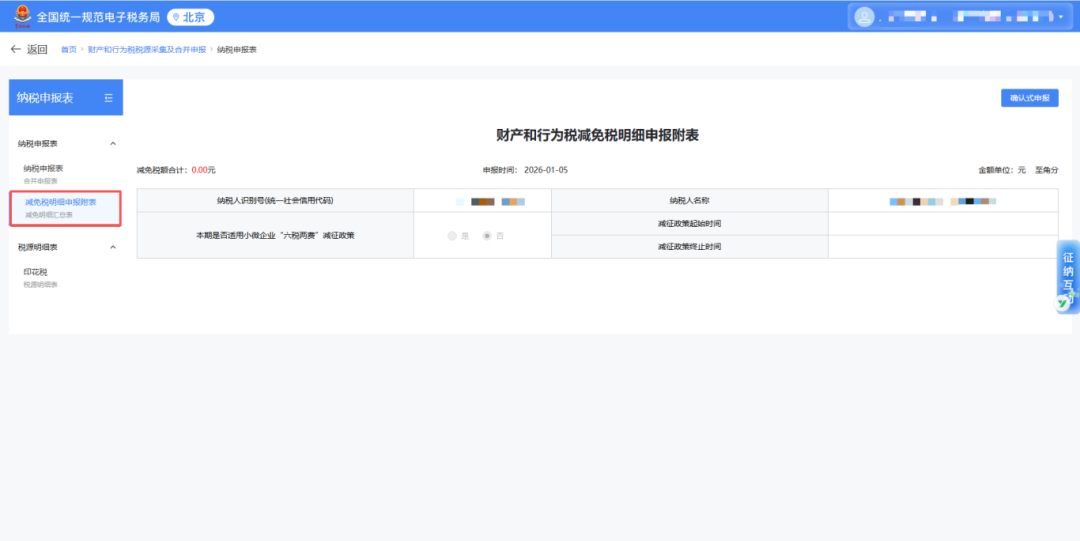The image size is (1080, 541).
Task: Select the 是 radio button
Action: [x=452, y=236]
